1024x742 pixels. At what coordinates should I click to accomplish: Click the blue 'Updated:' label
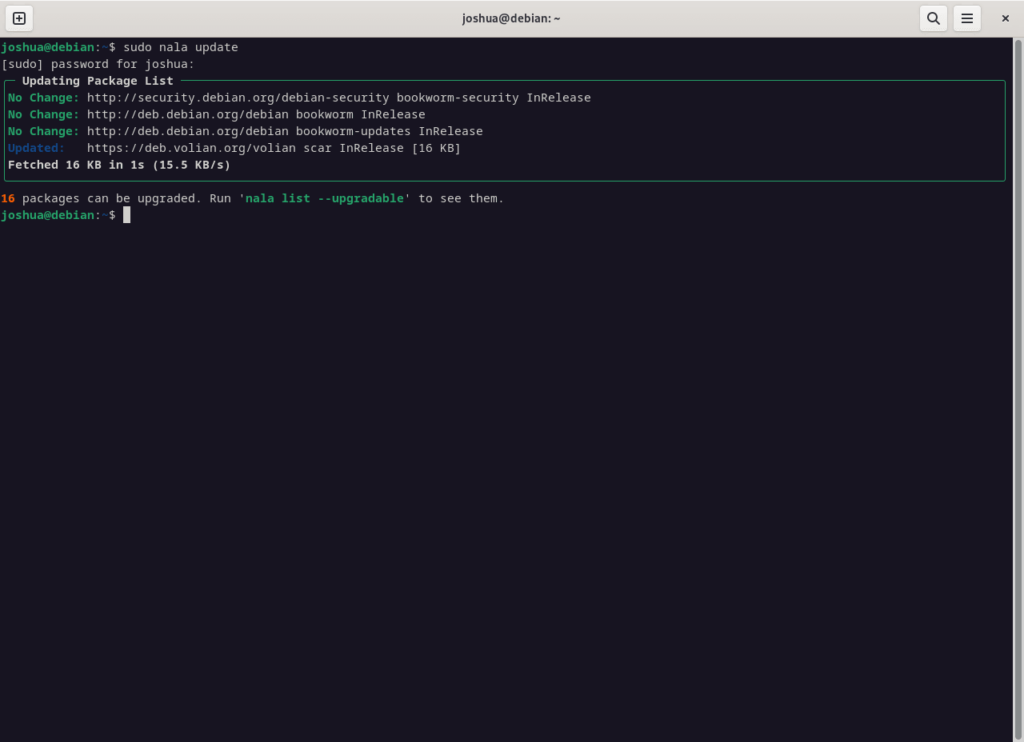(36, 148)
